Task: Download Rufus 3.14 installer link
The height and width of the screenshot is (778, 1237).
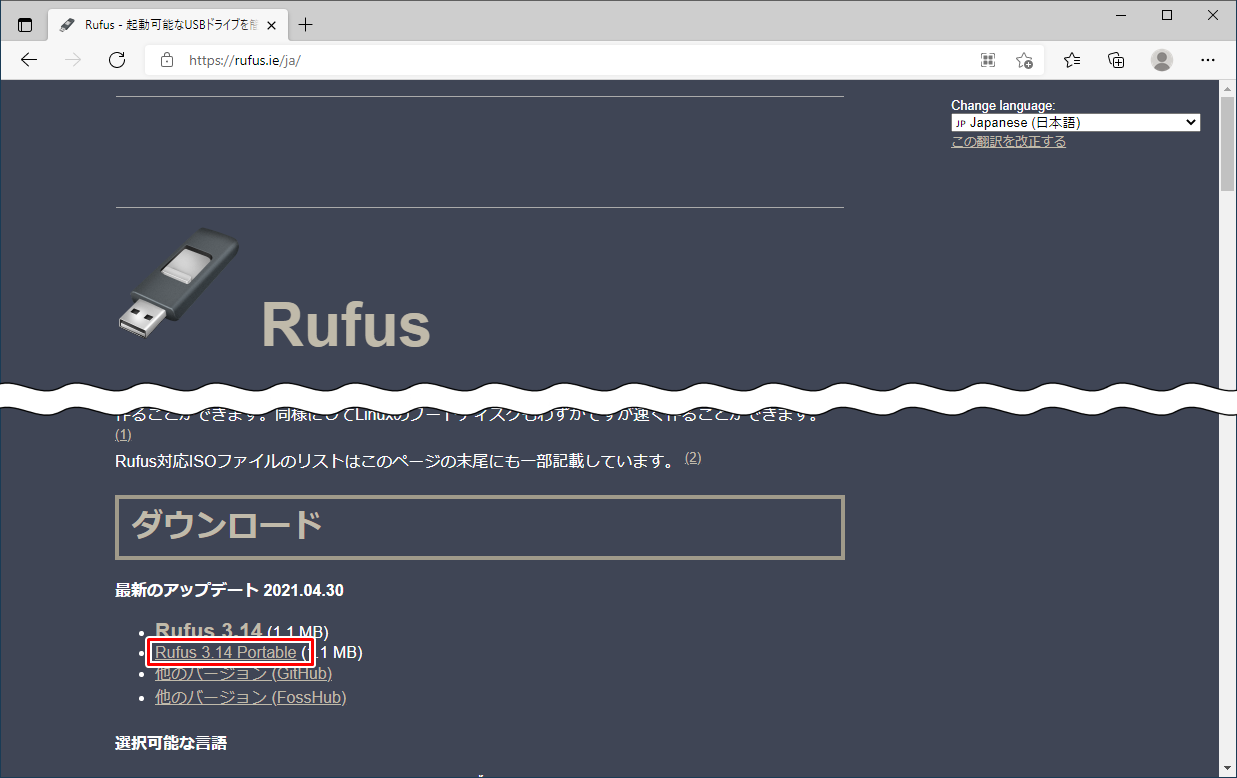Action: [x=209, y=631]
